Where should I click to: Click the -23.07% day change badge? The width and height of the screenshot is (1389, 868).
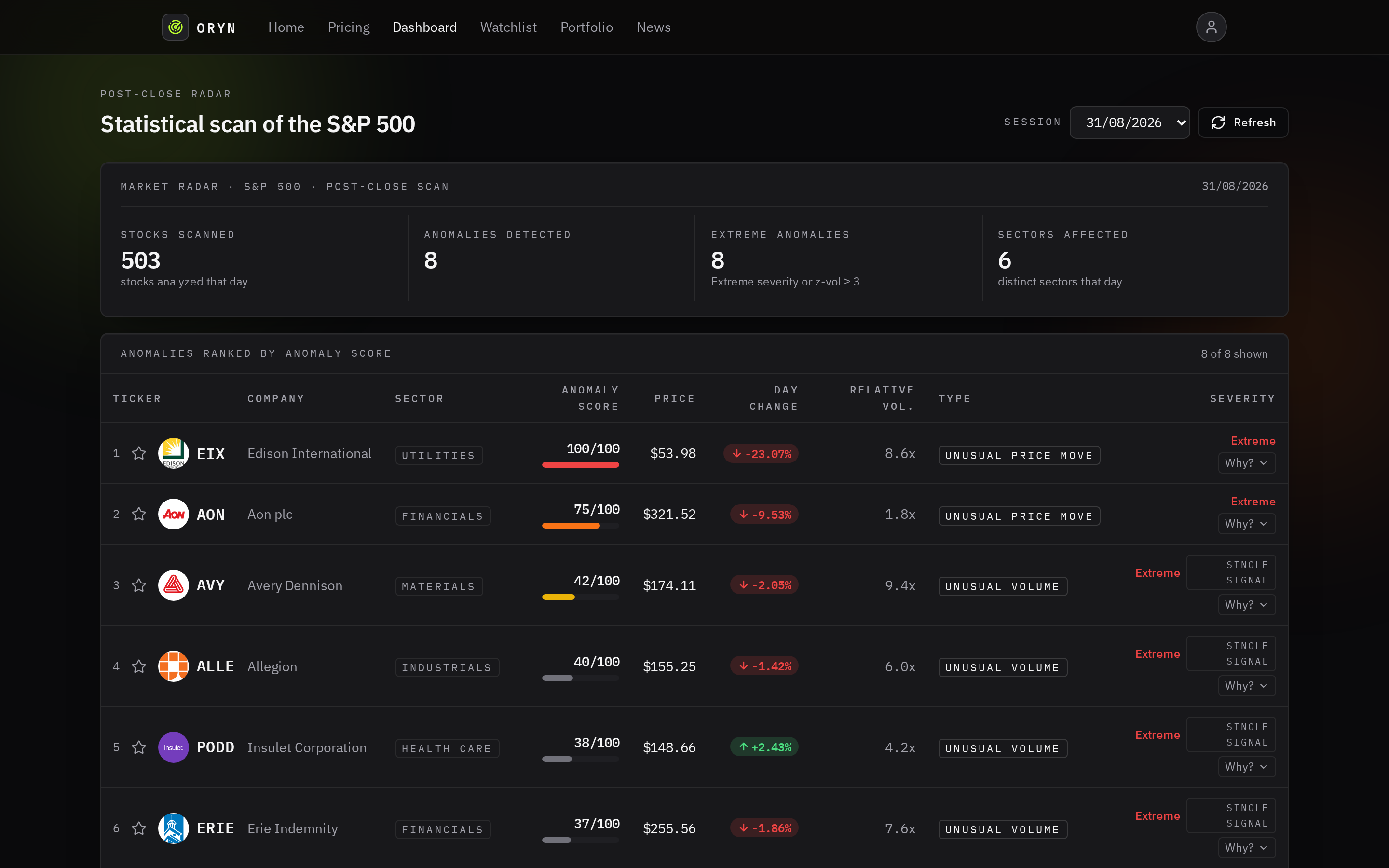pyautogui.click(x=761, y=453)
